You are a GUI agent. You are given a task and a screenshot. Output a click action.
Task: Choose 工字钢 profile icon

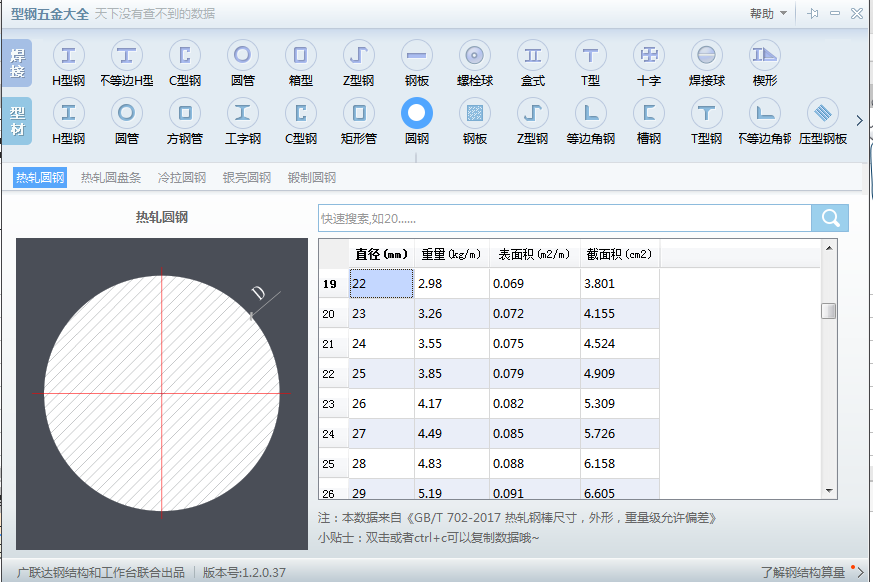[x=243, y=113]
